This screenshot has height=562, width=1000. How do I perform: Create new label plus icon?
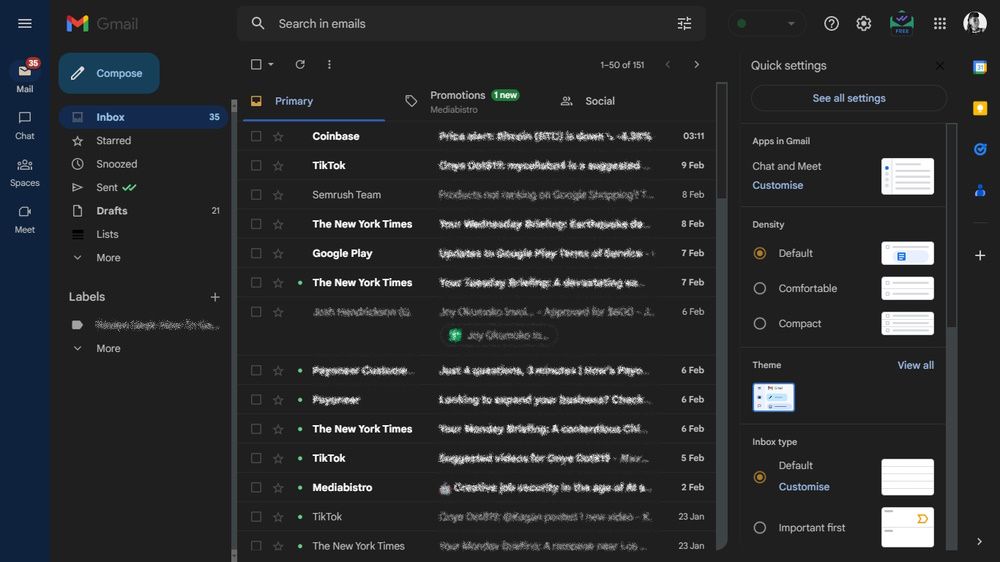pos(215,297)
